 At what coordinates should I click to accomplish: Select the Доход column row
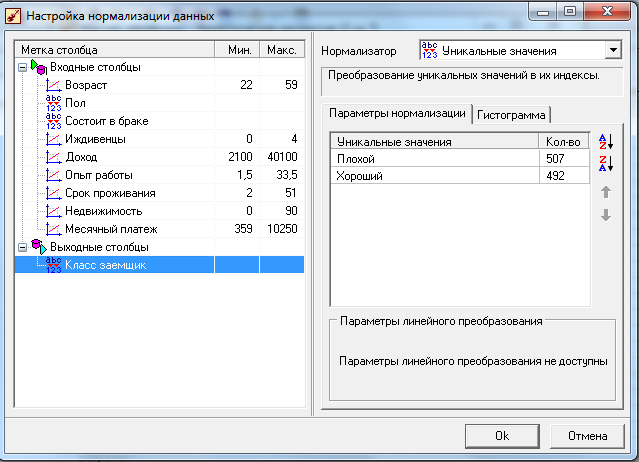pos(159,157)
